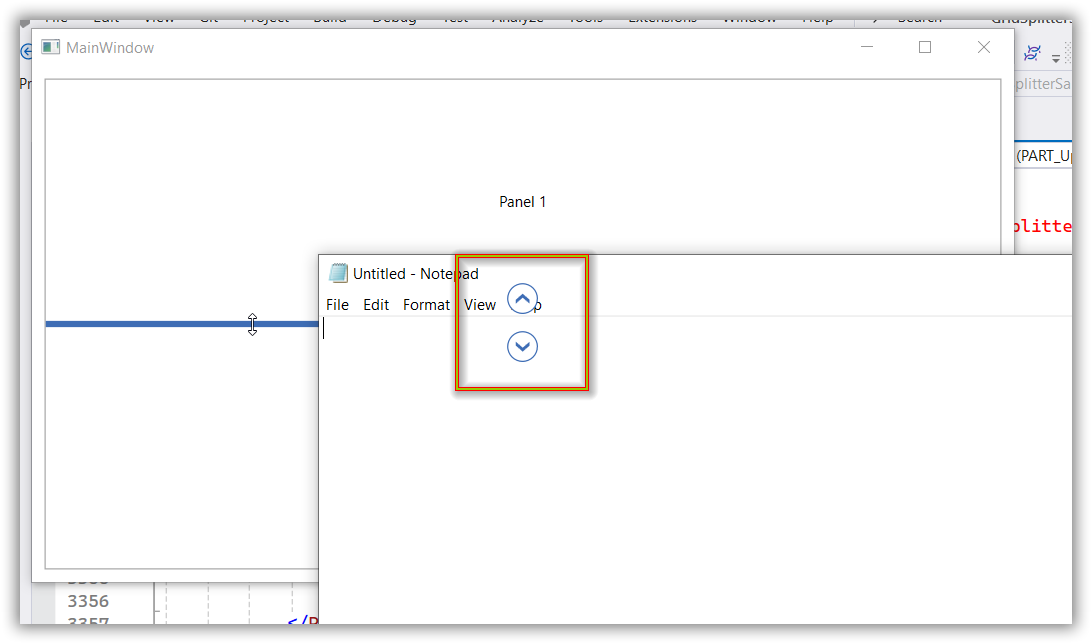Screen dimensions: 1092x644
Task: Click line number 3356 in Visual Studio editor
Action: pos(88,601)
